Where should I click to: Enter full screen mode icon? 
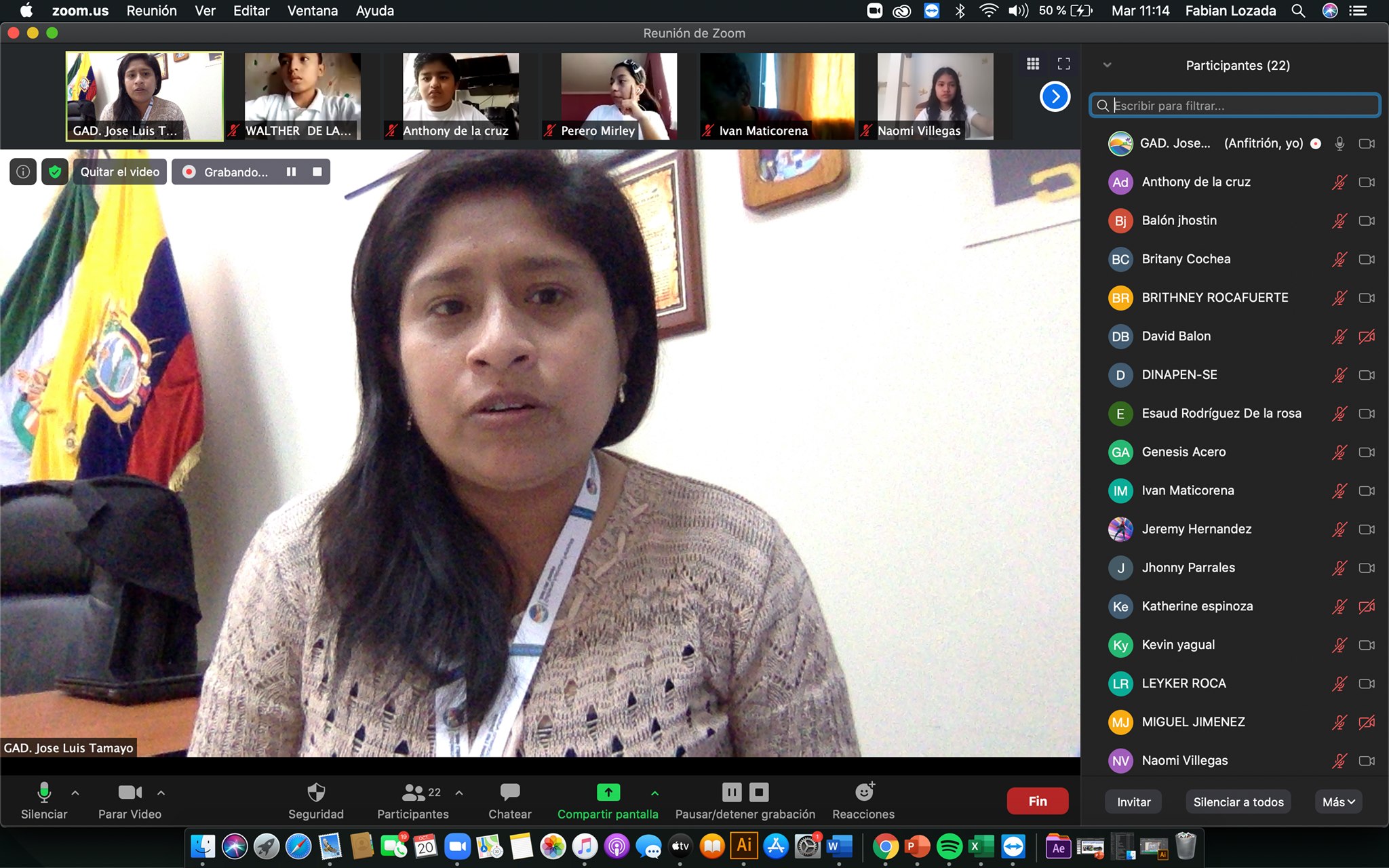coord(1063,64)
